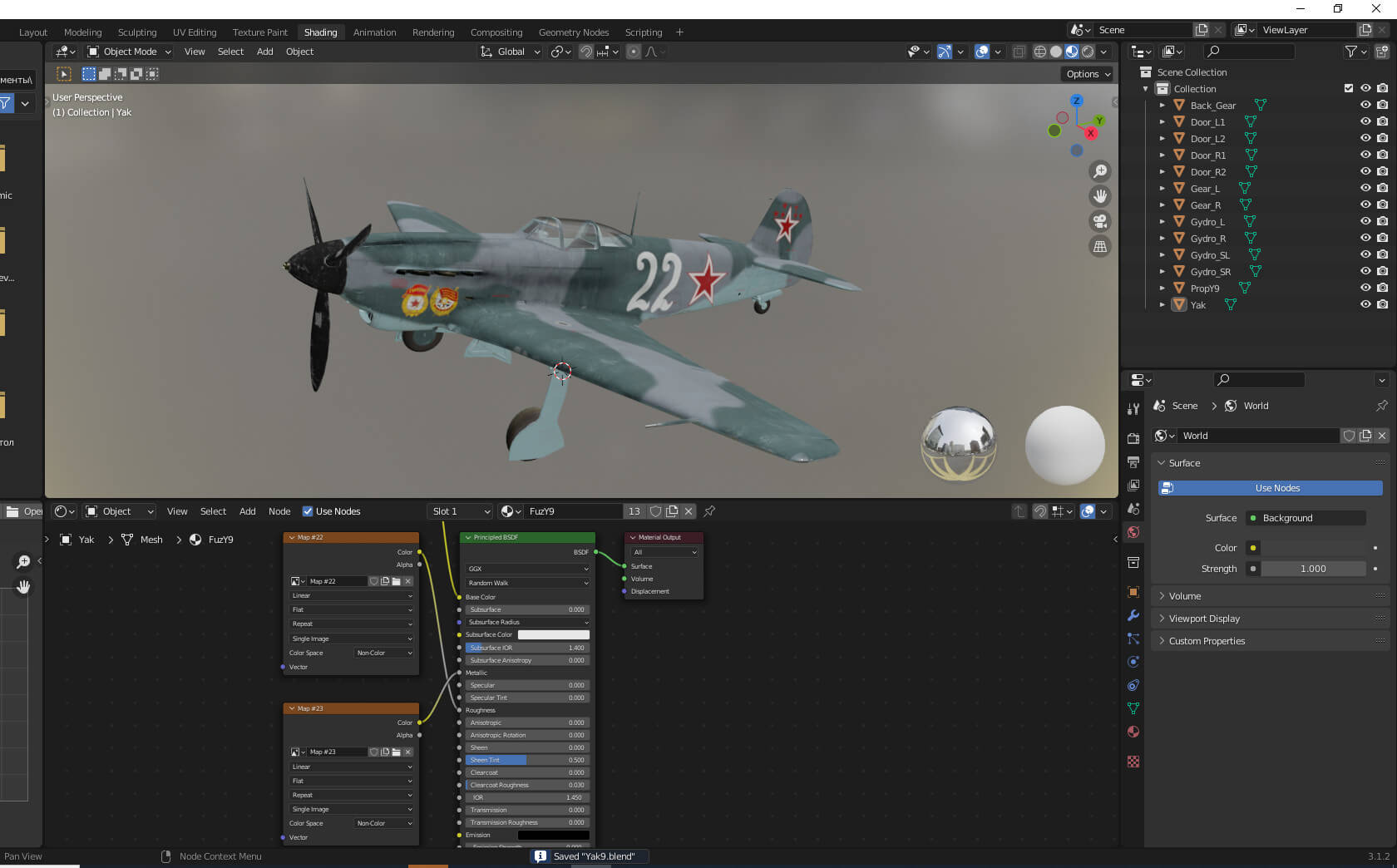Click the Background surface shader button

[x=1306, y=518]
